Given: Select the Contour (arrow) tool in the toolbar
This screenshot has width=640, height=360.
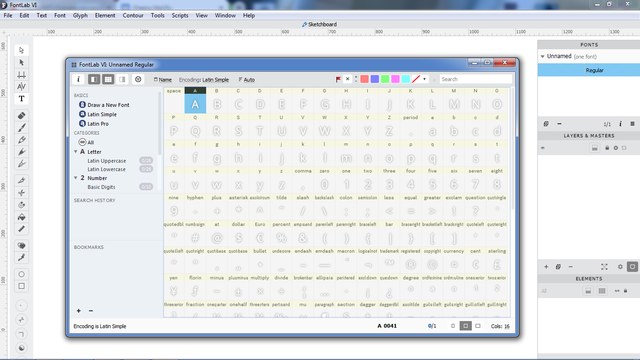Looking at the screenshot, I should coord(22,50).
